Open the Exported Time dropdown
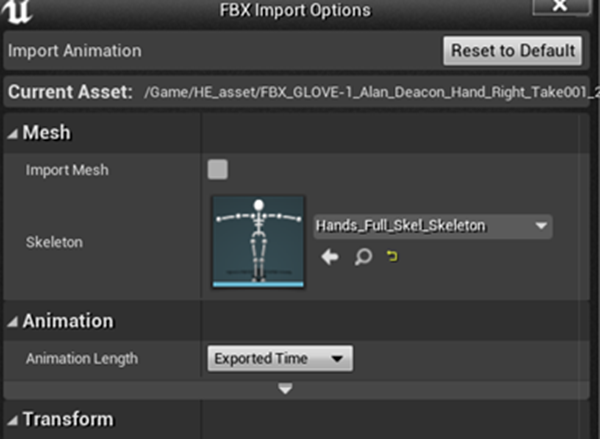 [x=280, y=359]
